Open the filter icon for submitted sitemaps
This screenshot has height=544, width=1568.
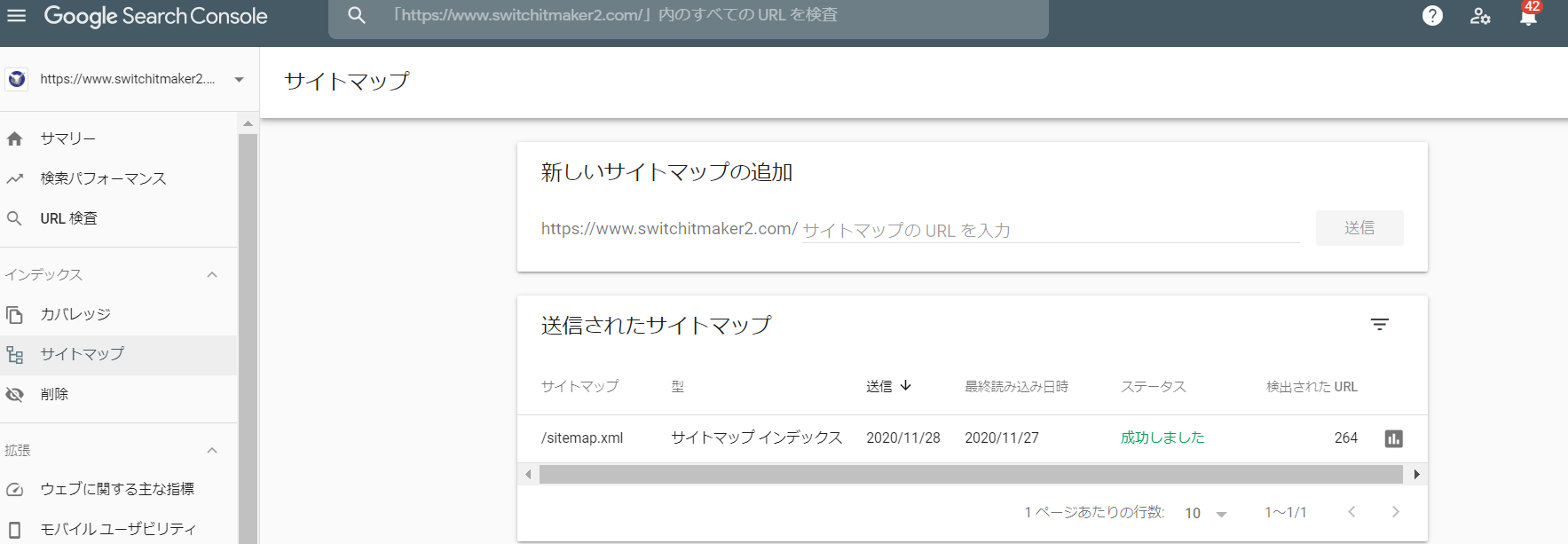coord(1379,325)
